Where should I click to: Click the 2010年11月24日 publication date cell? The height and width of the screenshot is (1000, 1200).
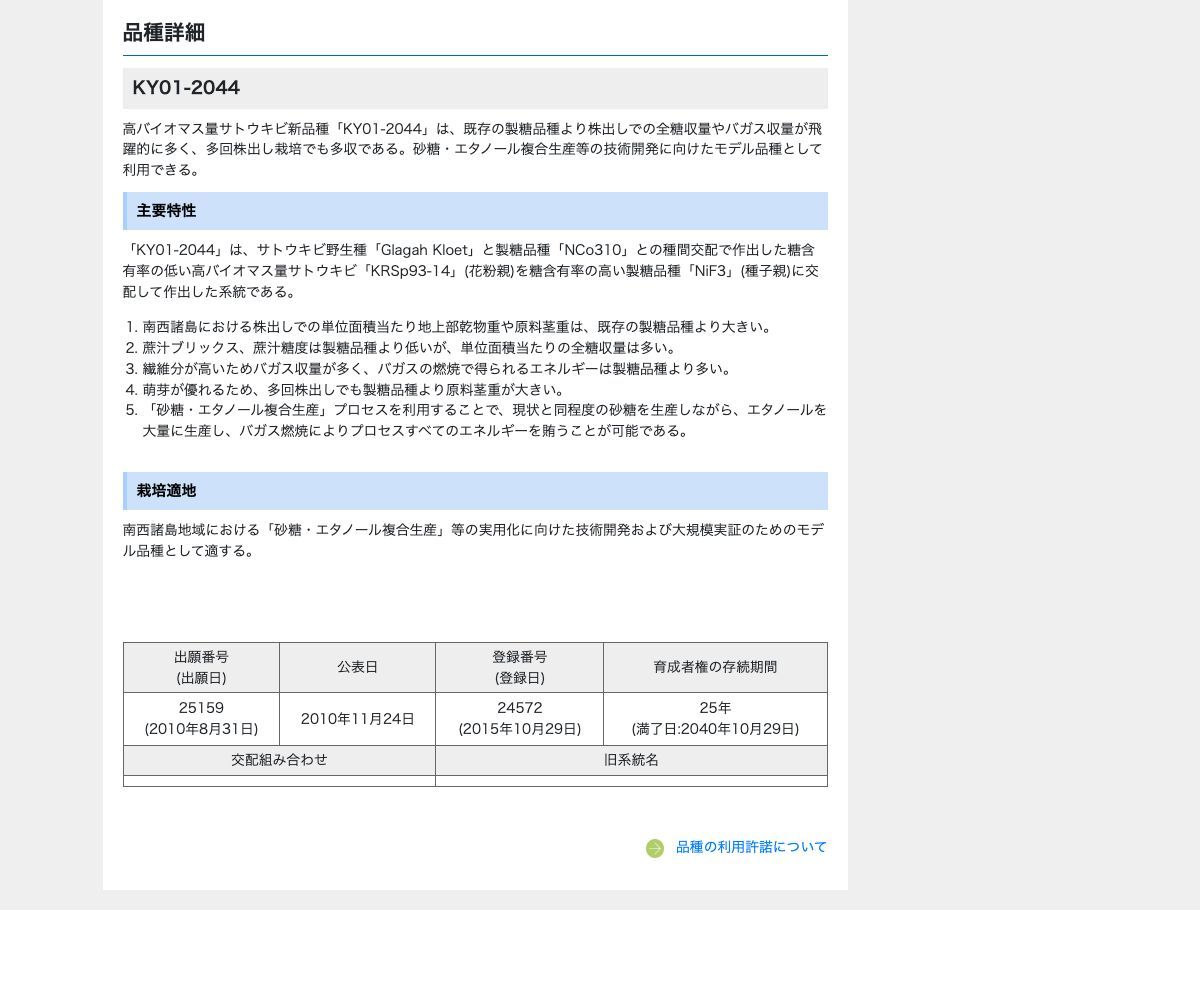[357, 719]
